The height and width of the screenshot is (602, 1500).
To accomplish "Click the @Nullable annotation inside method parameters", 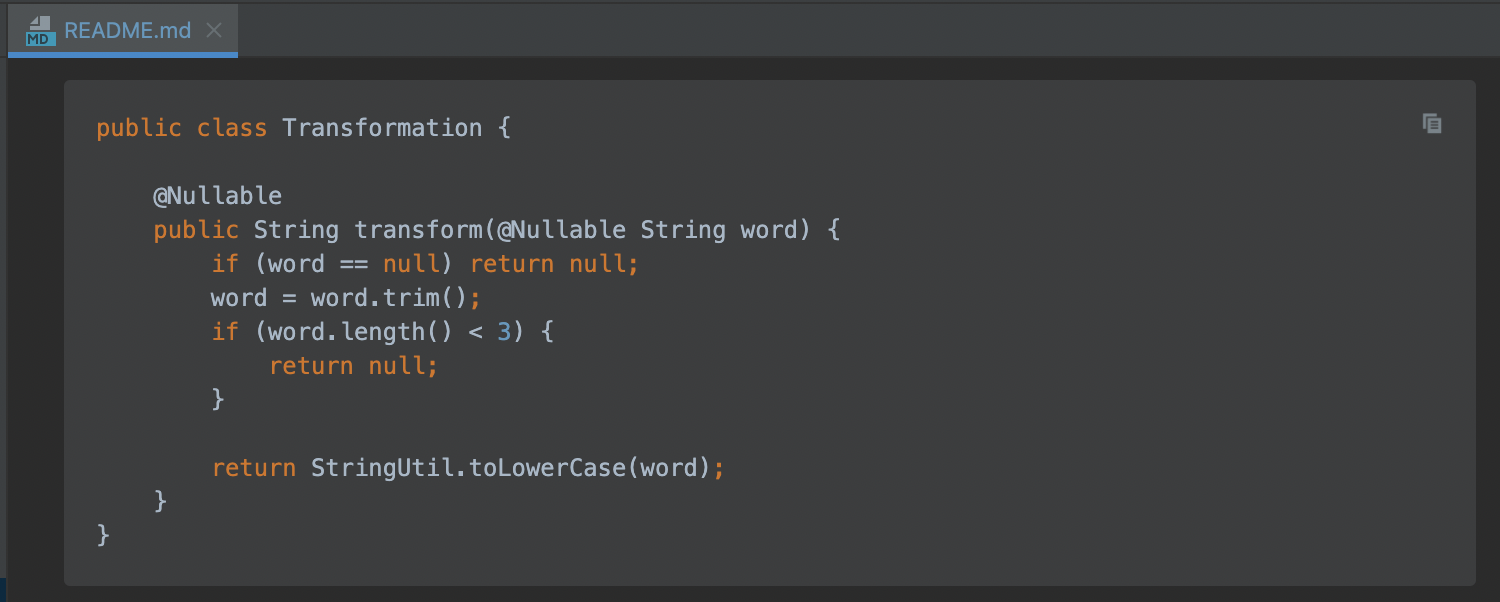I will (x=562, y=230).
